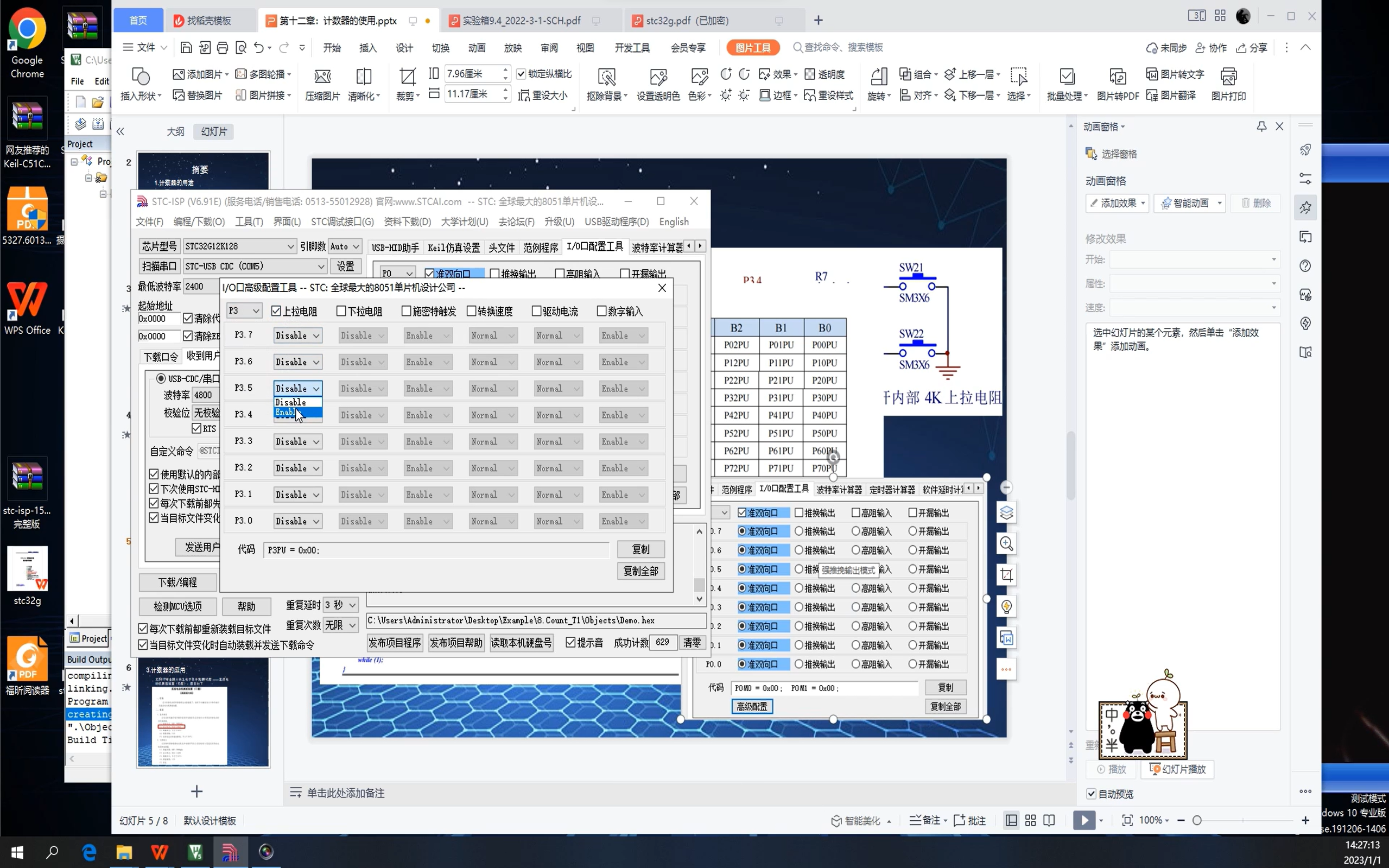Click the star animation icon in sidebar
Screen dimensions: 1389x868
click(1306, 207)
